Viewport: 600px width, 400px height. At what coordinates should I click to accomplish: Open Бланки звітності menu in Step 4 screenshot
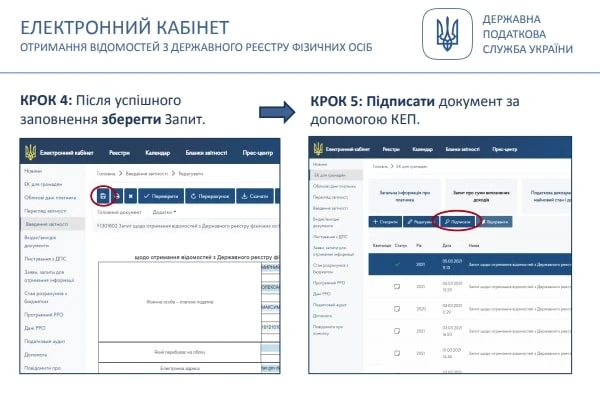tap(206, 153)
